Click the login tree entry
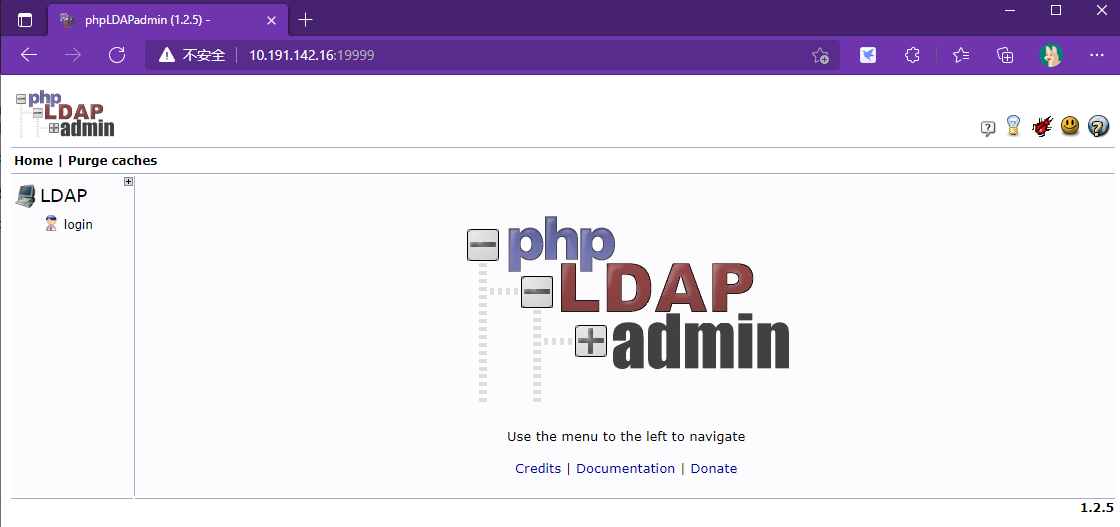 tap(78, 224)
